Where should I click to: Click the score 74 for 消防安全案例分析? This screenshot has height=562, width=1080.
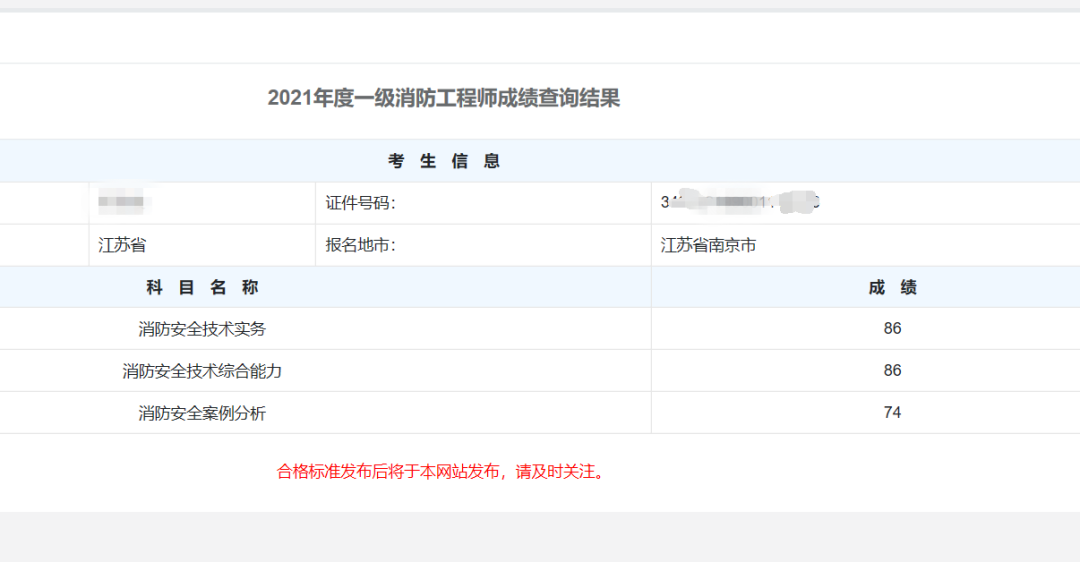[892, 413]
